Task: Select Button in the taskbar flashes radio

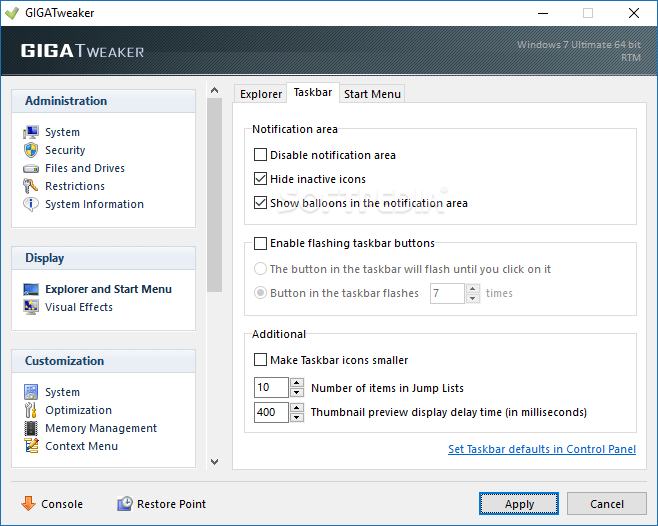Action: [260, 293]
